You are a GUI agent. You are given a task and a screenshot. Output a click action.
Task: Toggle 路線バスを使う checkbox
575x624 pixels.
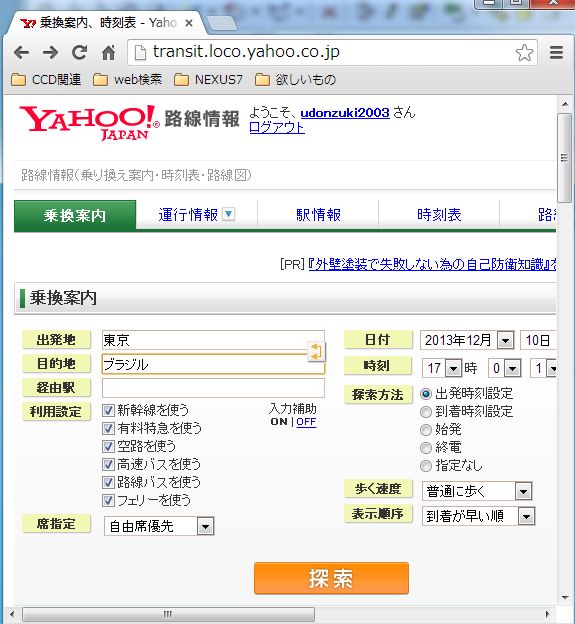coord(108,482)
